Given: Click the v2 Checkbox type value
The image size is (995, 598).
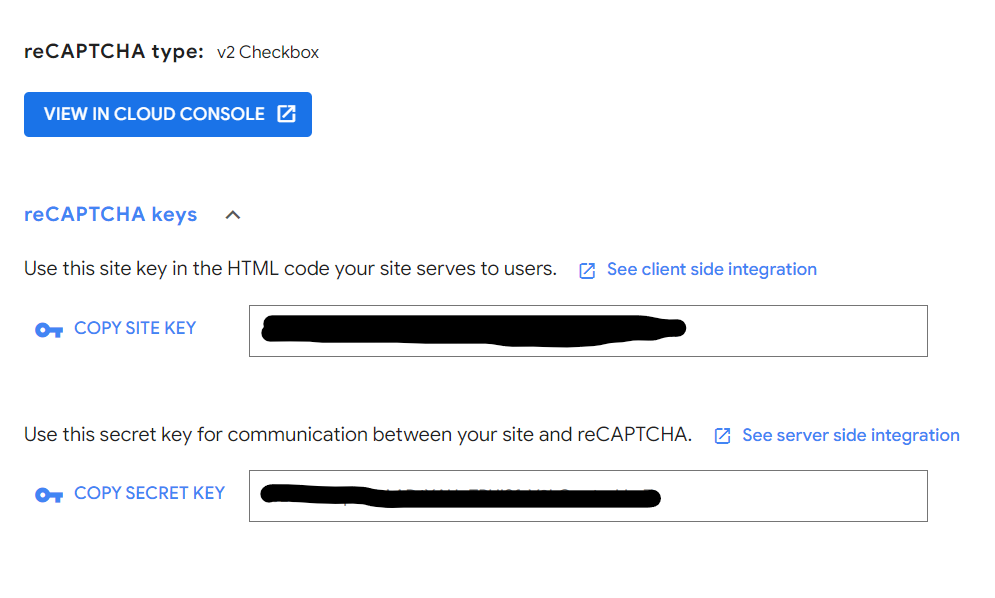Looking at the screenshot, I should pyautogui.click(x=268, y=52).
